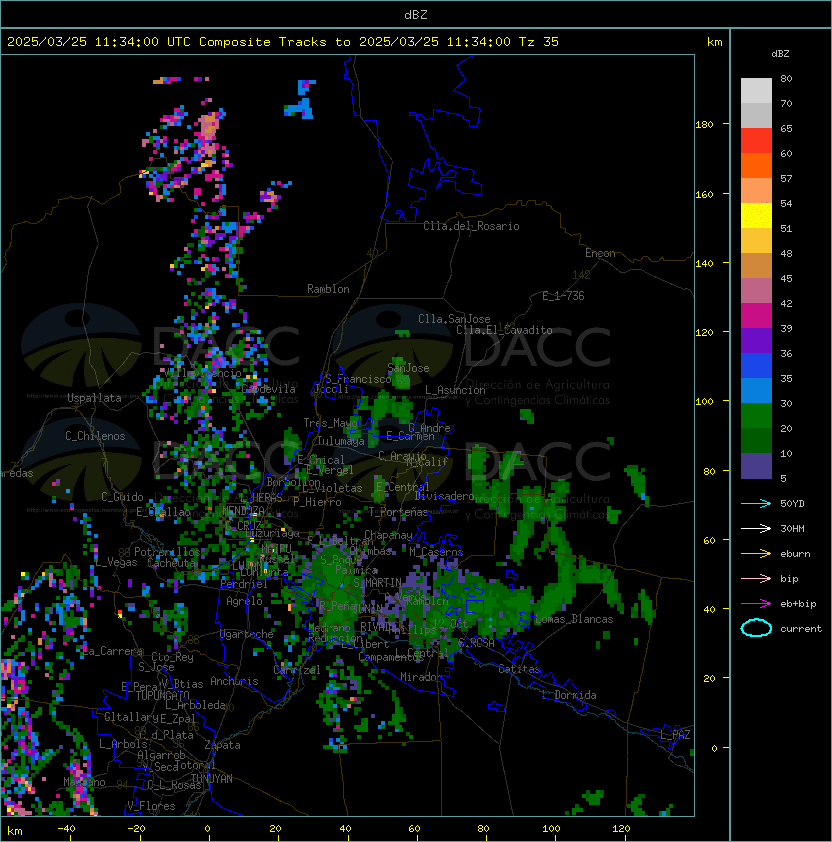Screen dimensions: 832x842
Task: Click the dBZ heading above the color scale
Action: tap(780, 54)
